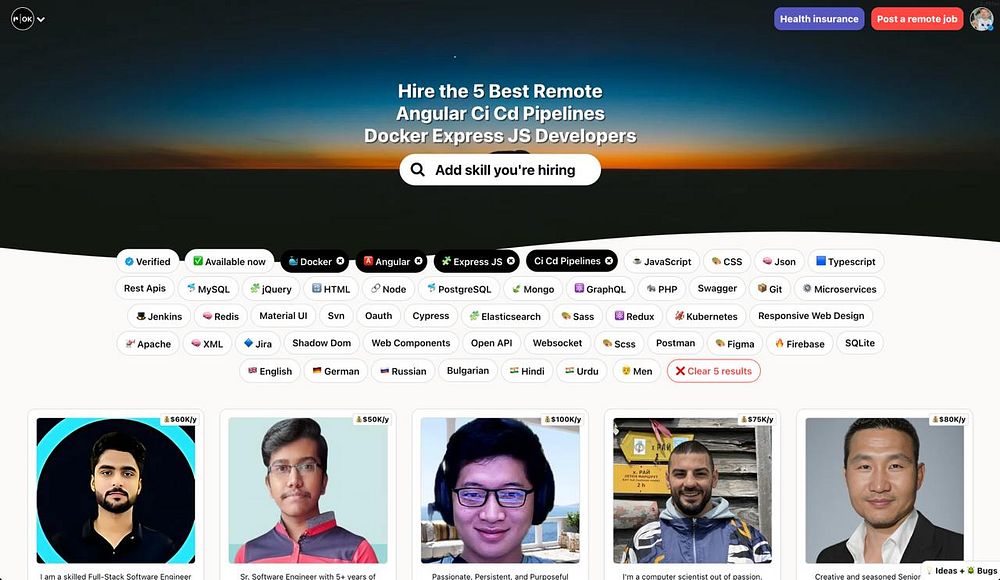Viewport: 1000px width, 580px height.
Task: Open the $100K/y developer profile photo
Action: click(x=500, y=490)
